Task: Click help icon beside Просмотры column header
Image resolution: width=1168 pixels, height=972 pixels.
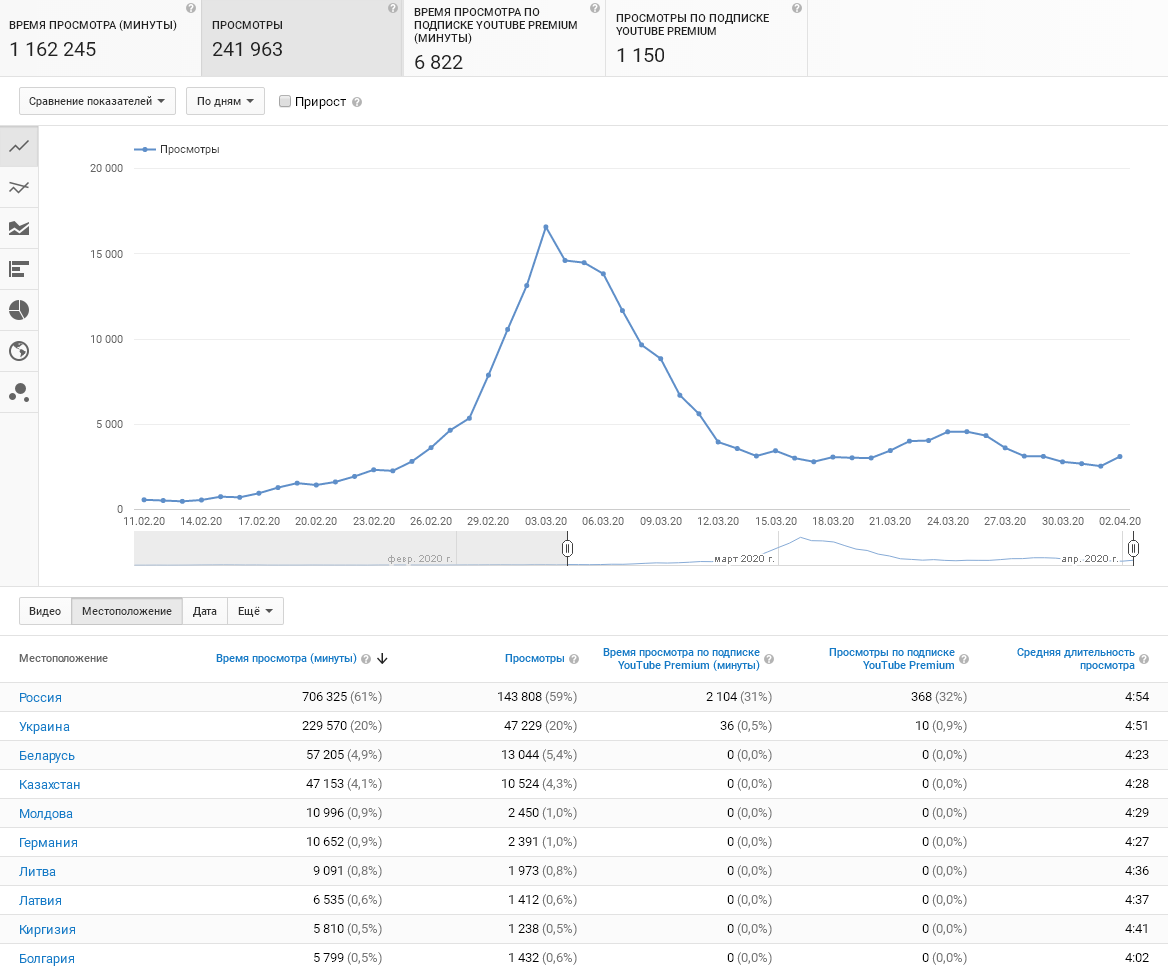Action: click(x=574, y=659)
